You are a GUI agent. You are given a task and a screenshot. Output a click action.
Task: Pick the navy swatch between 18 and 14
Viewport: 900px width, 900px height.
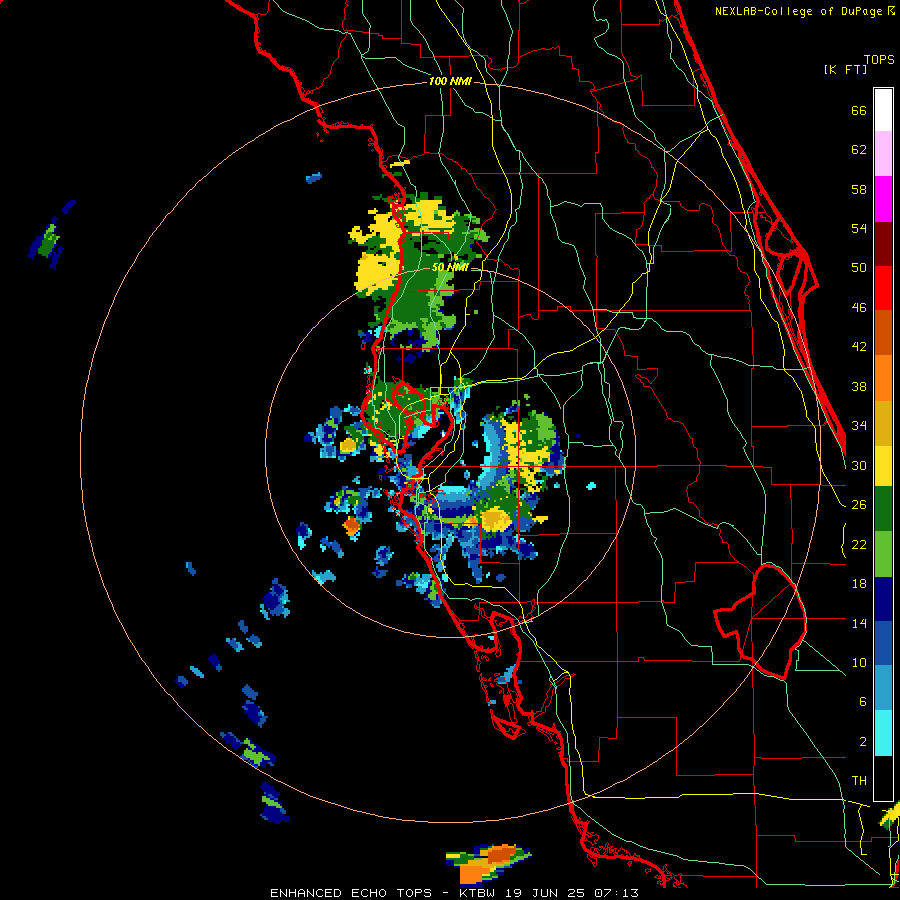pyautogui.click(x=883, y=599)
